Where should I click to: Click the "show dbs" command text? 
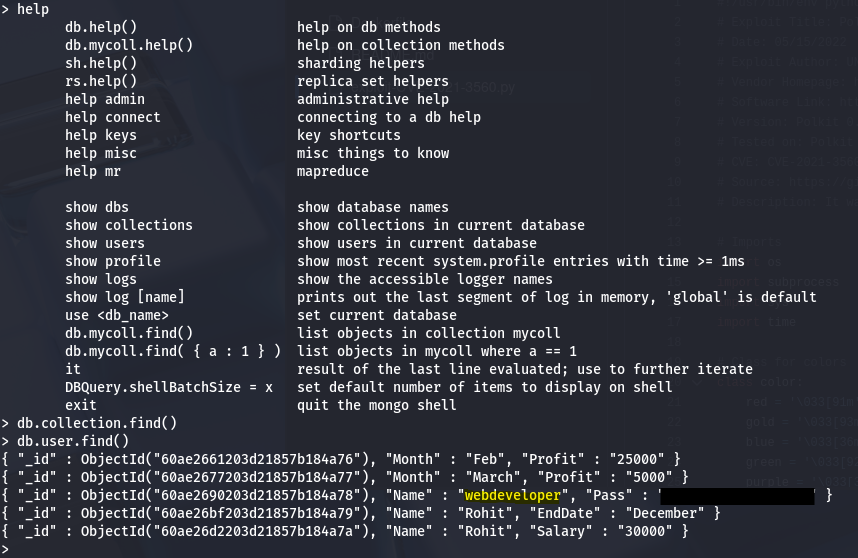pos(97,207)
